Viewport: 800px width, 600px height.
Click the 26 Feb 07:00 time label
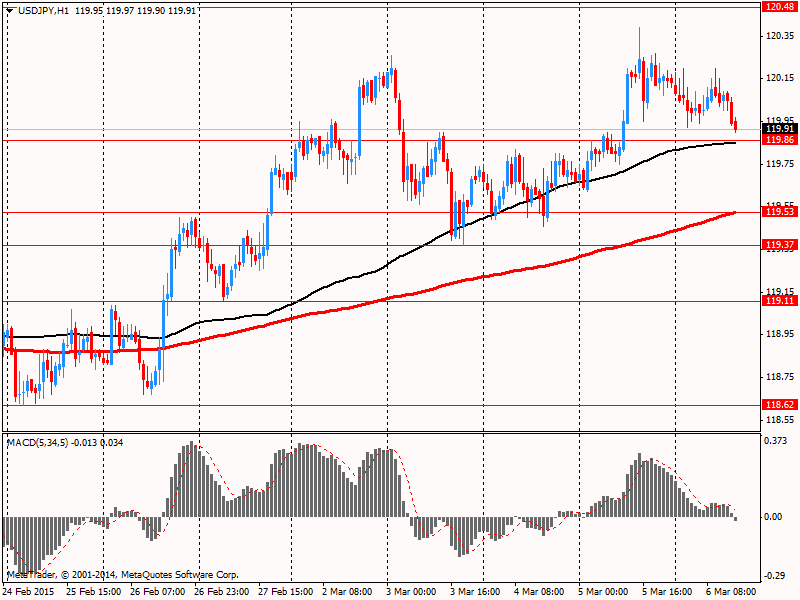pyautogui.click(x=158, y=592)
